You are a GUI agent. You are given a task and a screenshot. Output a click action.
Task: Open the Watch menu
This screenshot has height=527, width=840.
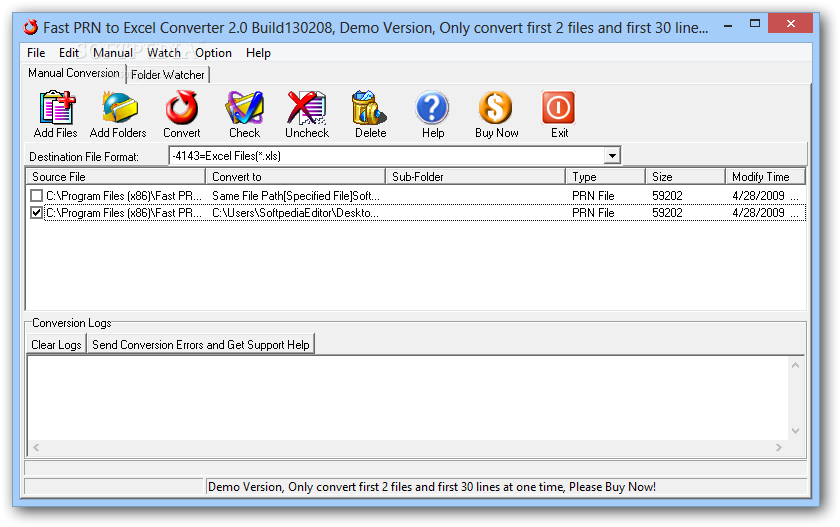(164, 53)
